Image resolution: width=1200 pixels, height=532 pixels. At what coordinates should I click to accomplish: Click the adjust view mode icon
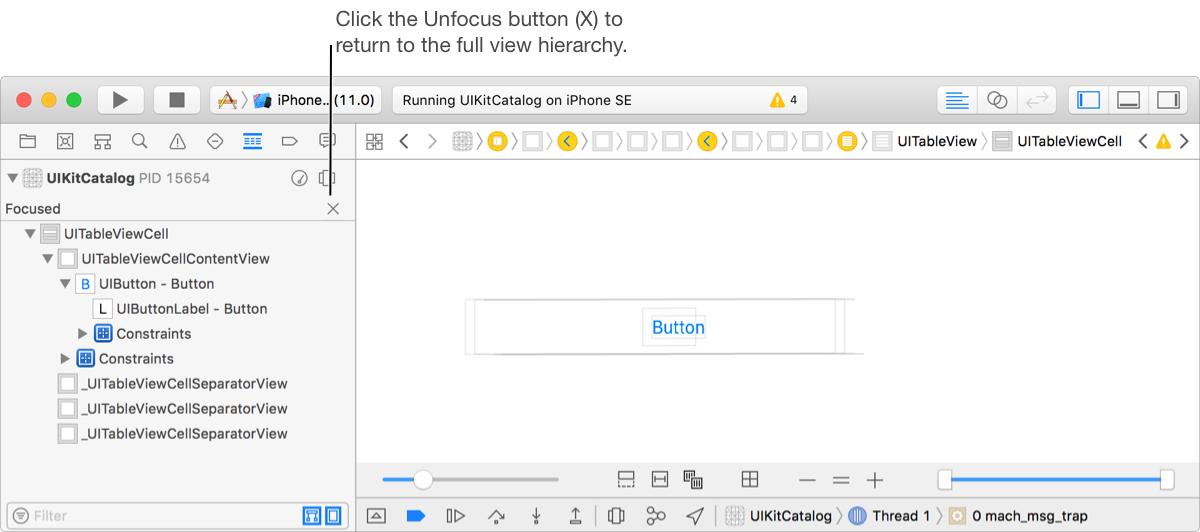click(x=693, y=480)
